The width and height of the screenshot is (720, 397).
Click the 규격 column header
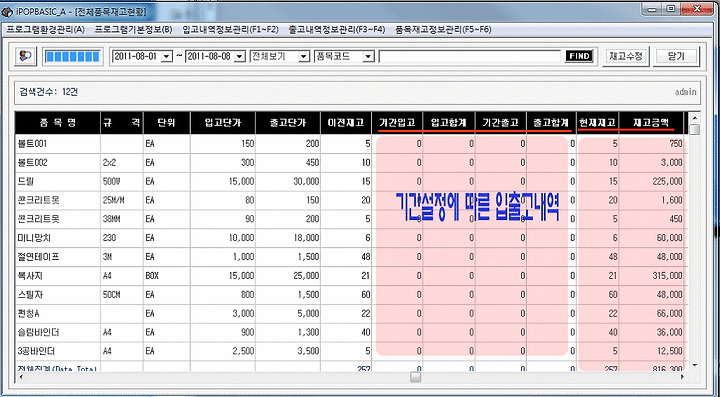point(122,123)
